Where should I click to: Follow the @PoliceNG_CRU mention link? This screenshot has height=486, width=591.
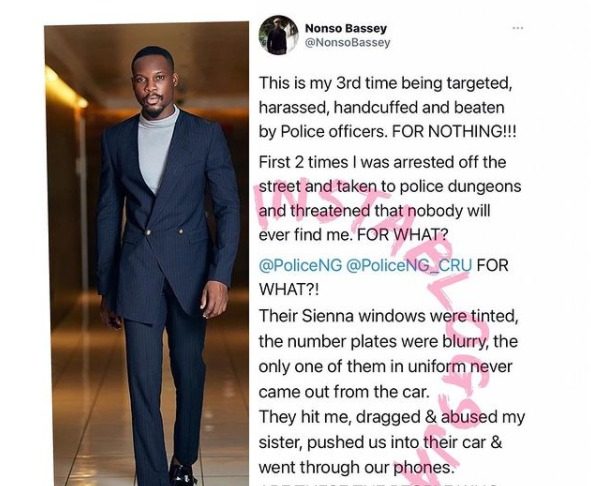(x=409, y=265)
